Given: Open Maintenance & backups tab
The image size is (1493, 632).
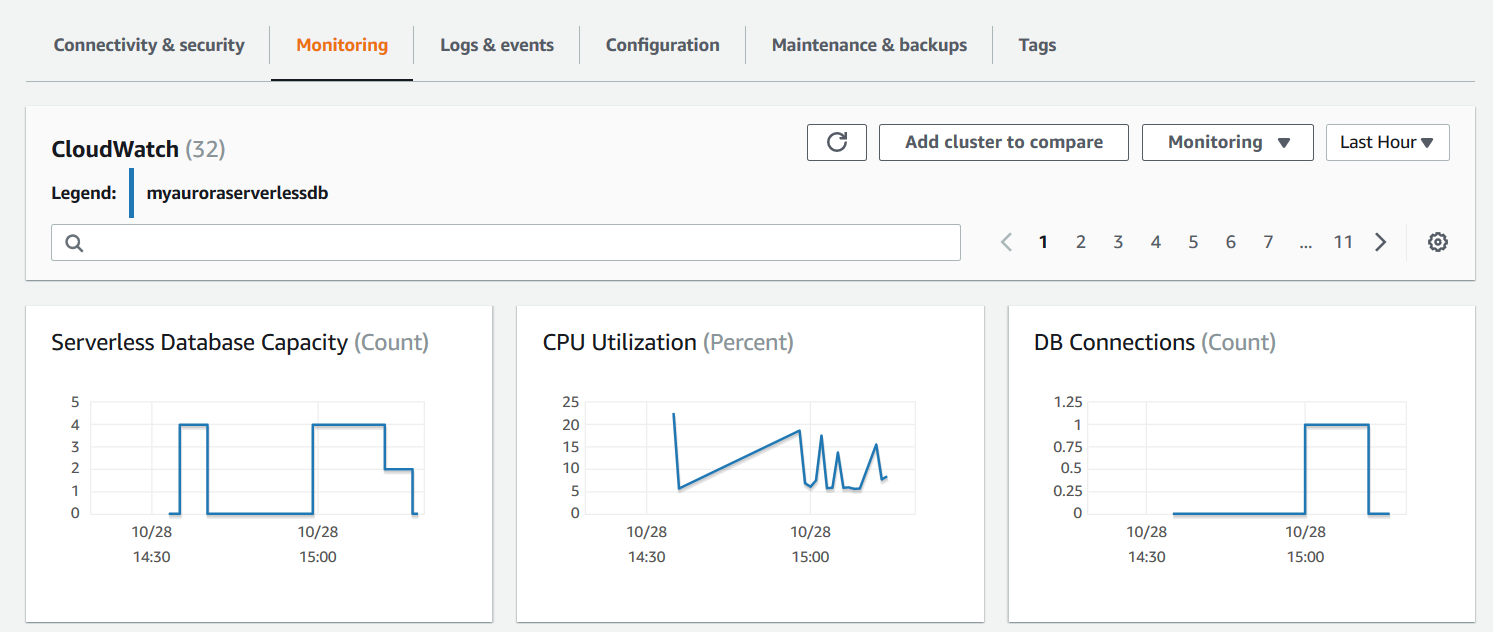Looking at the screenshot, I should (869, 45).
